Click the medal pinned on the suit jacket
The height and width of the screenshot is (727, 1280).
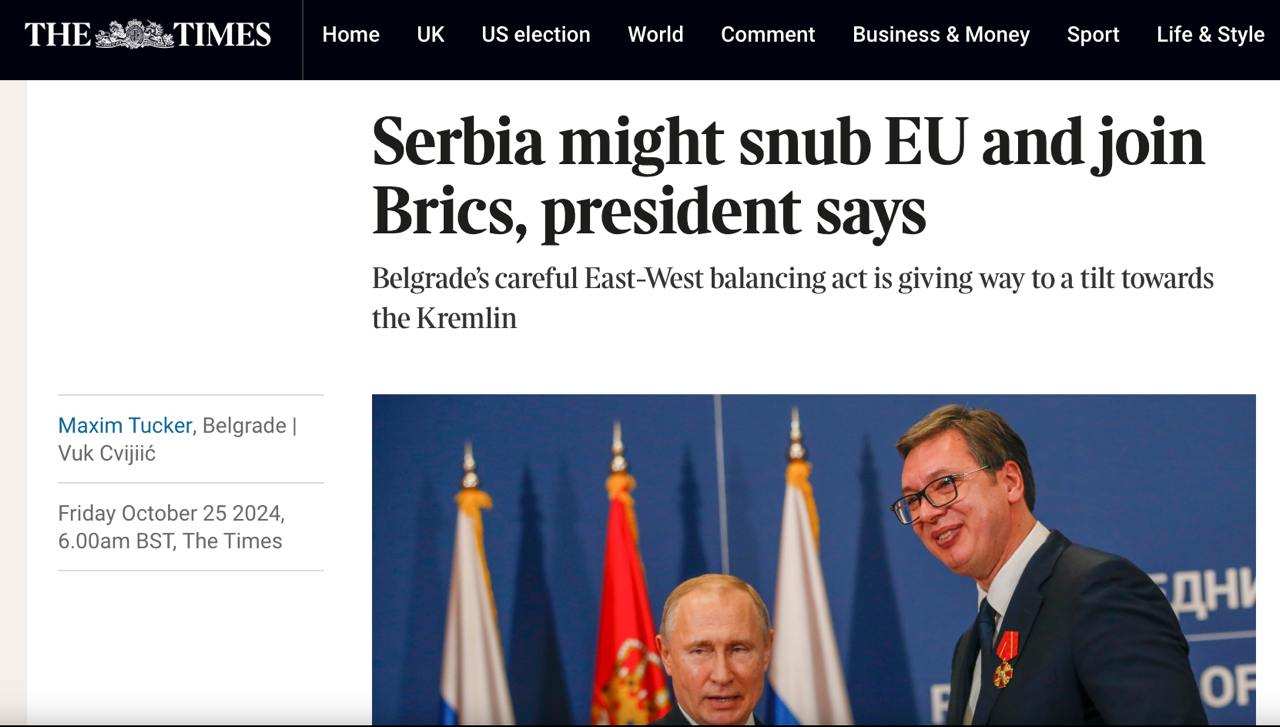(1005, 658)
